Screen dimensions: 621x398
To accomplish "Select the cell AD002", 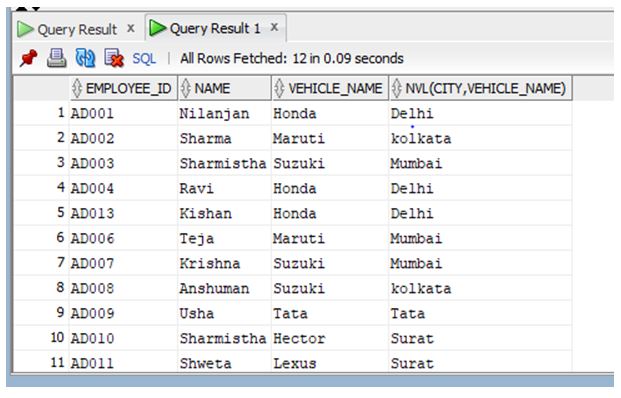I will point(123,138).
